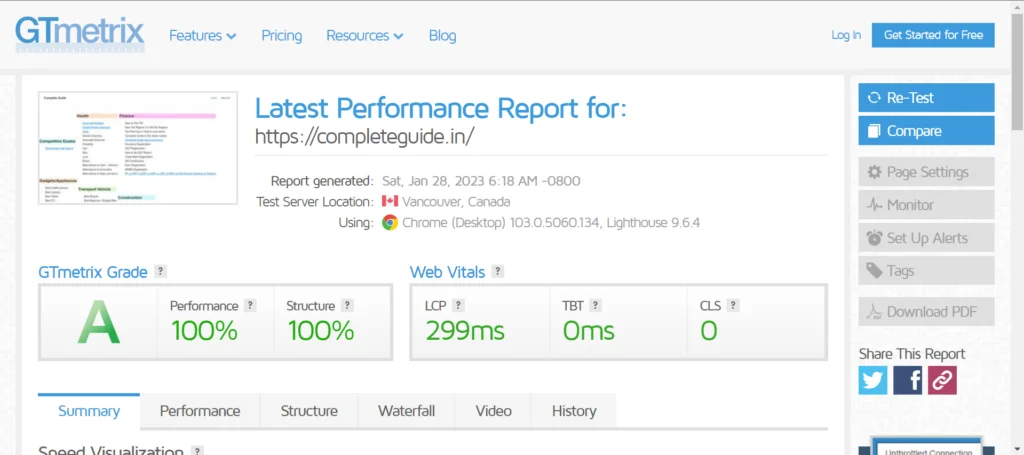Click TBT help question mark
The height and width of the screenshot is (455, 1024).
(x=595, y=305)
